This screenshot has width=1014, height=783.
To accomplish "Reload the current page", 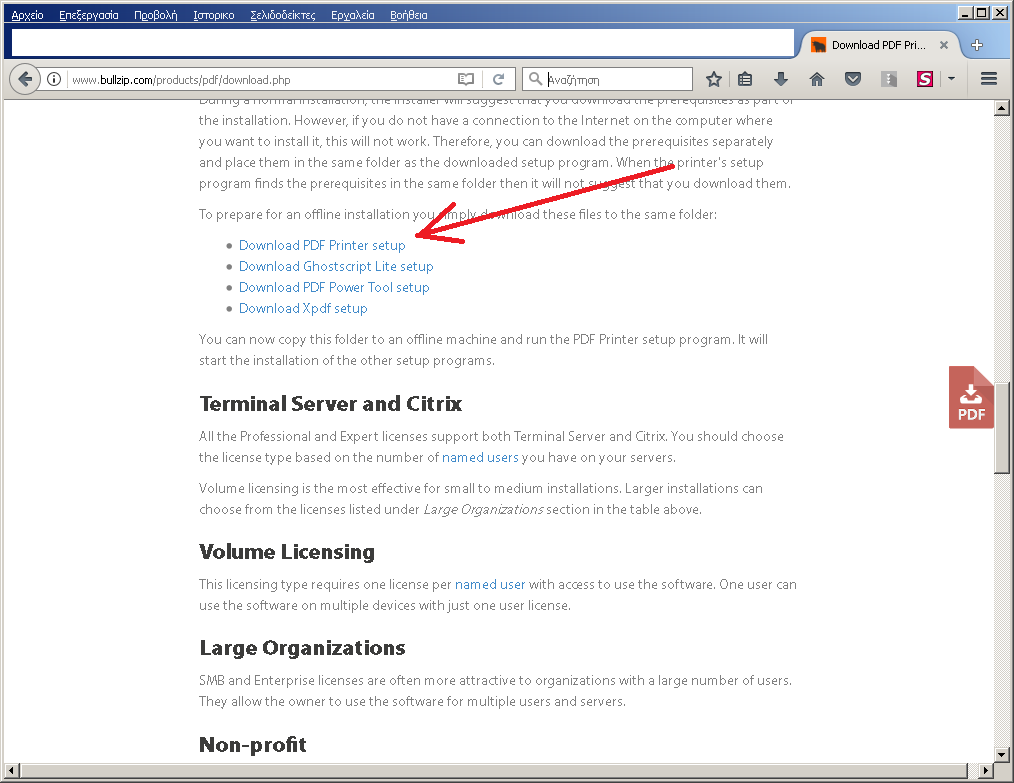I will click(499, 79).
